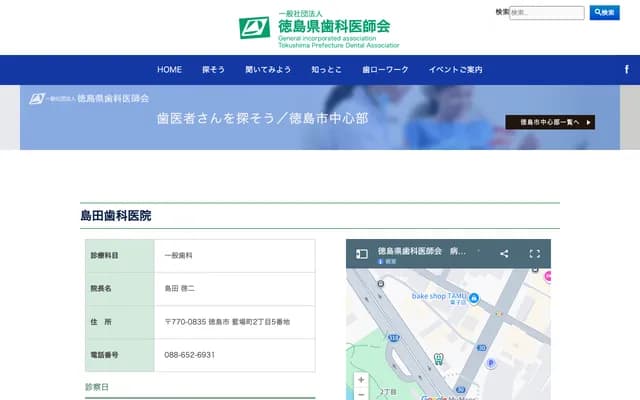This screenshot has height=400, width=640.
Task: Select the bake shop TAMU map marker
Action: (x=474, y=298)
